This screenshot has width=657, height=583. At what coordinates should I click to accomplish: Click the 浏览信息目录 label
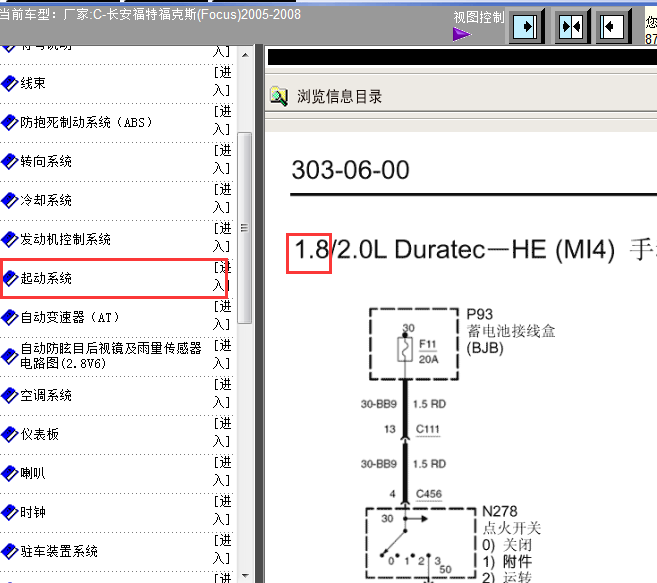339,96
